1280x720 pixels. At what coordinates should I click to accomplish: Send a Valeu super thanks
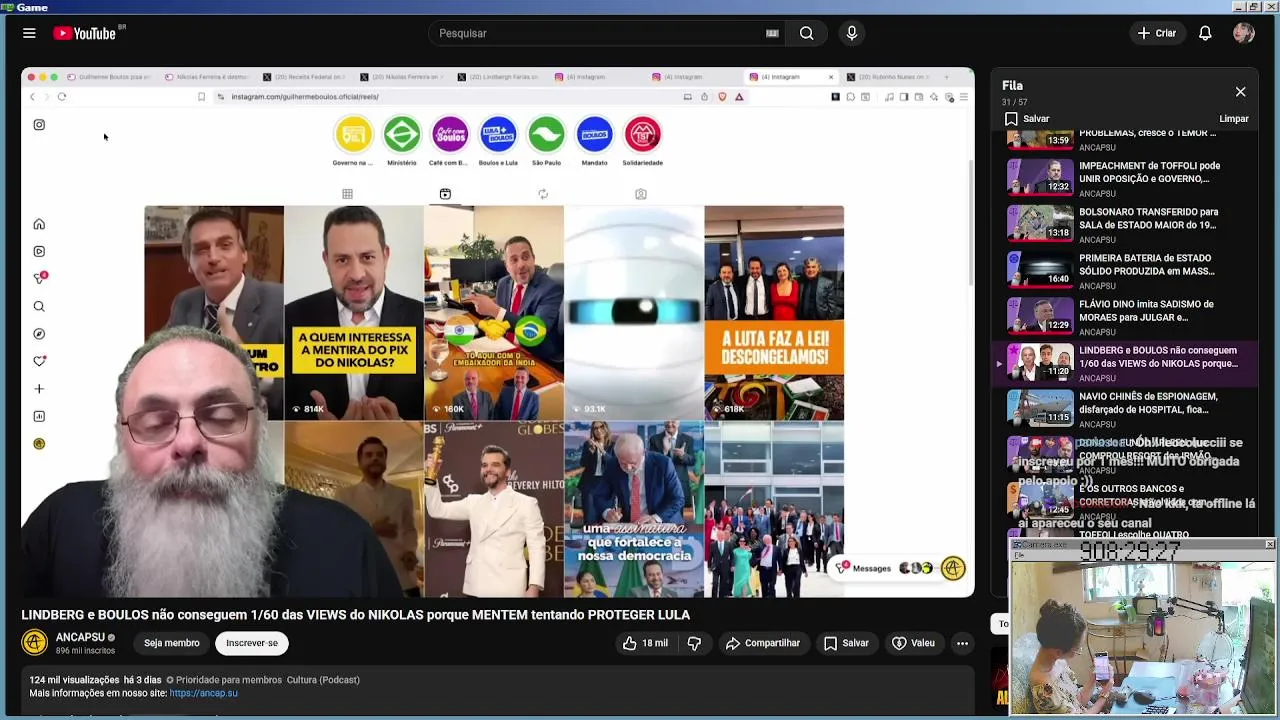click(x=913, y=643)
